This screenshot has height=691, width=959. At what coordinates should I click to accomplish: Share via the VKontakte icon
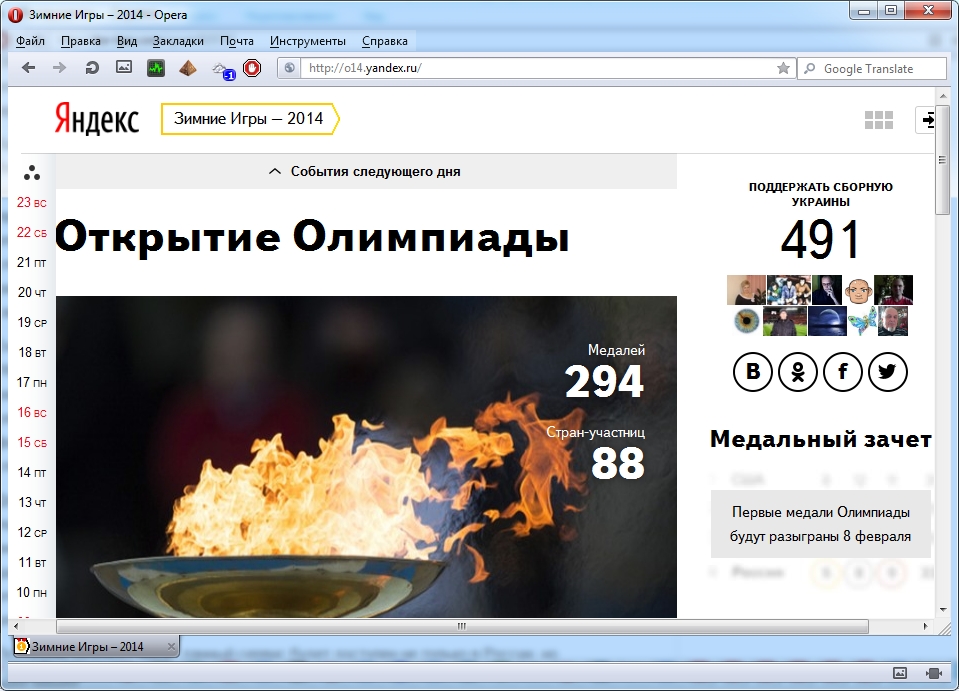point(753,373)
